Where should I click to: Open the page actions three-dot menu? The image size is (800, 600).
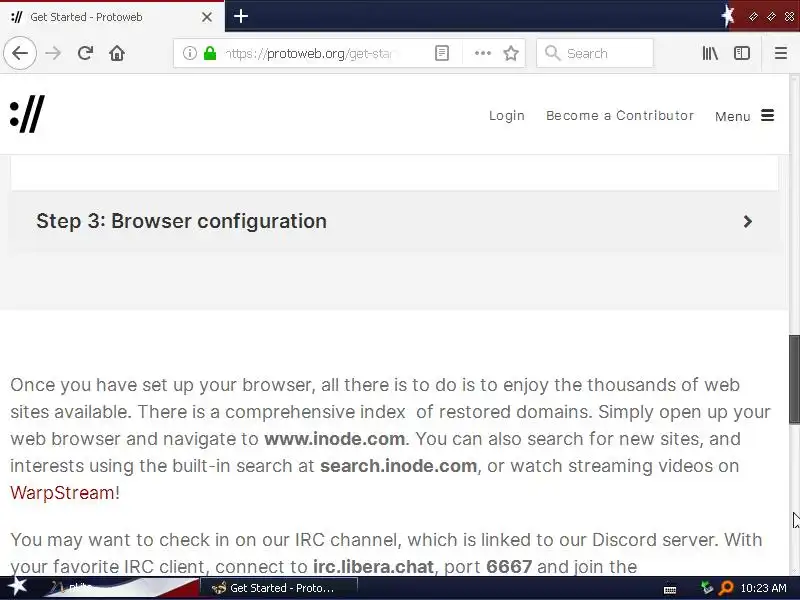pos(483,53)
